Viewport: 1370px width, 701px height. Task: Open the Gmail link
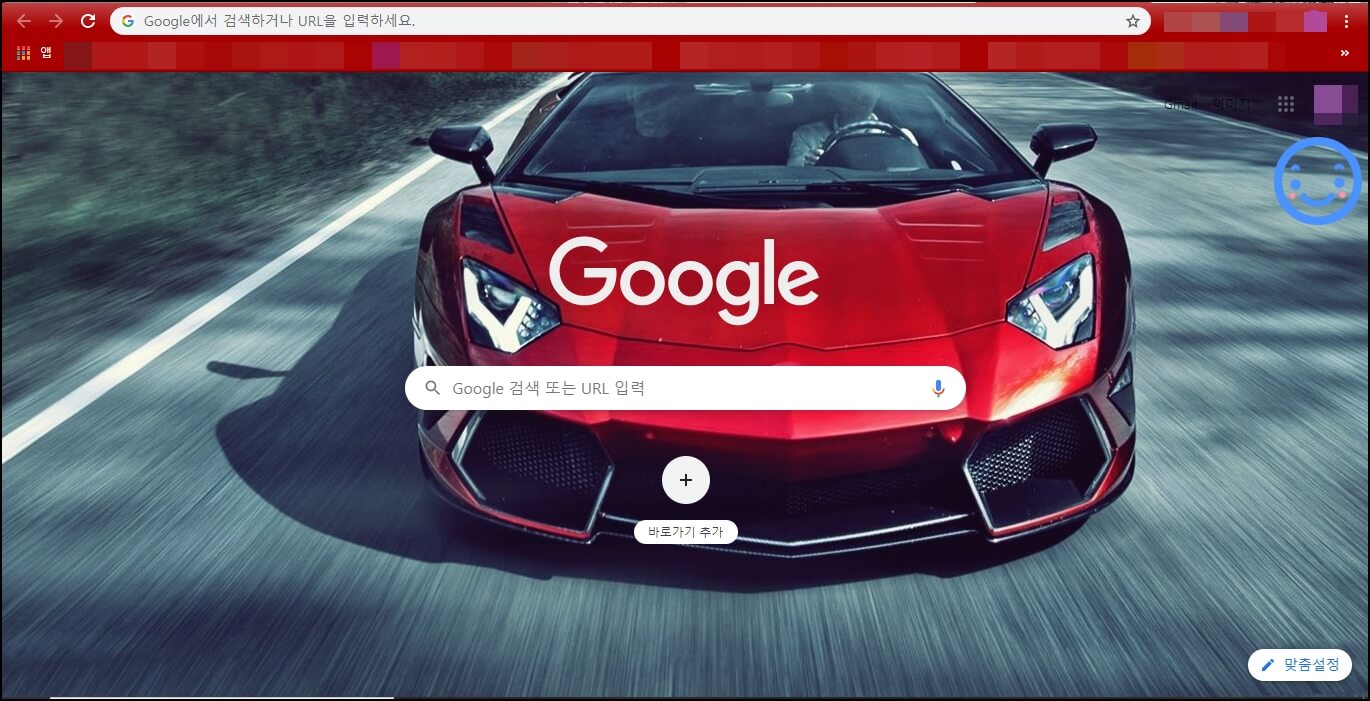[1180, 104]
